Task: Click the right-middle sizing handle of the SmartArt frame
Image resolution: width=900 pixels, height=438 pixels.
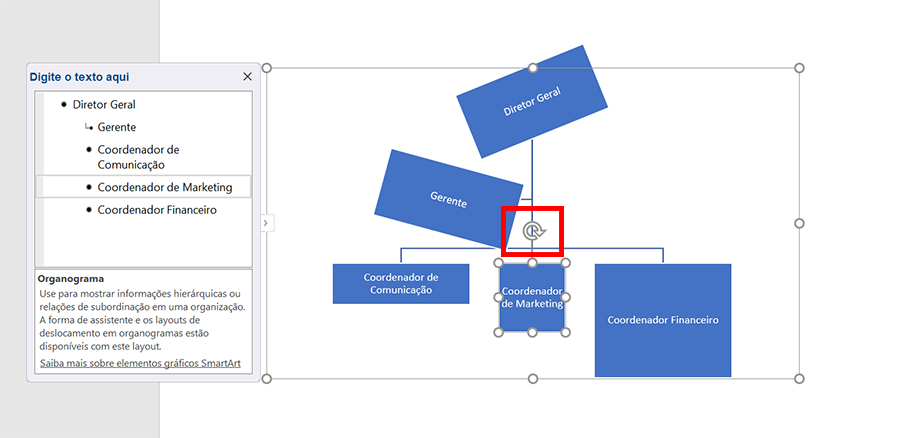Action: pyautogui.click(x=799, y=223)
